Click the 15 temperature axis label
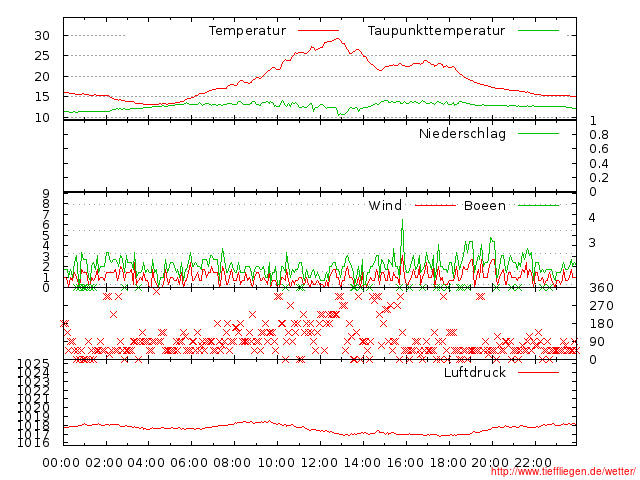Screen dimensions: 640x480 [42, 97]
